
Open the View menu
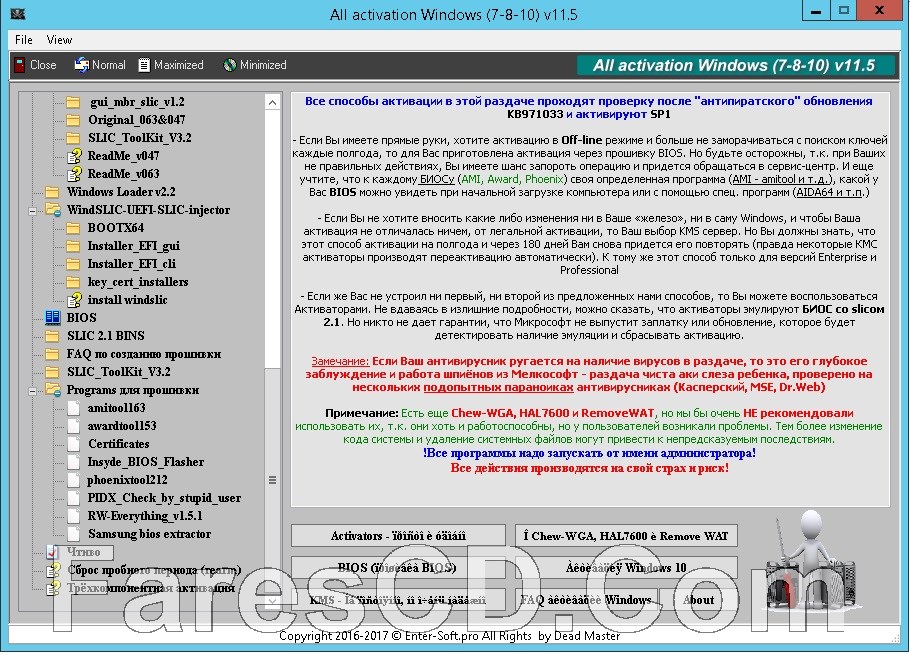coord(59,40)
